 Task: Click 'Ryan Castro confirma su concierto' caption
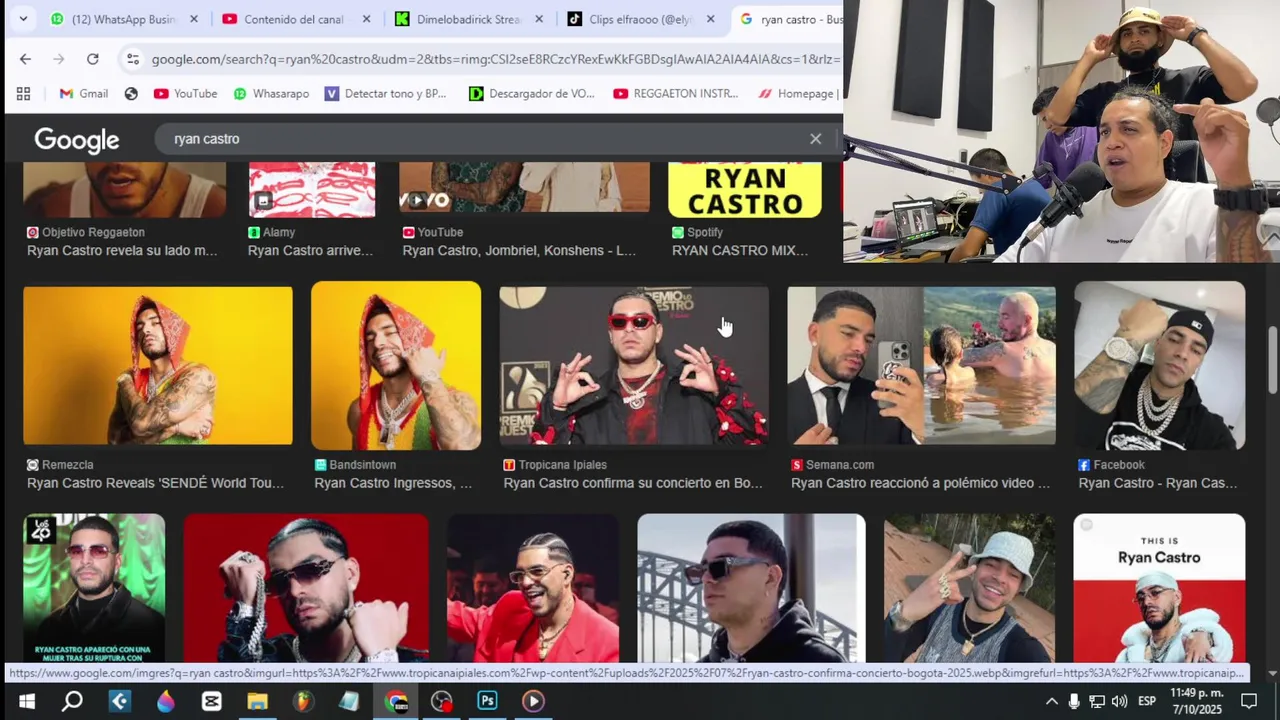[x=633, y=483]
